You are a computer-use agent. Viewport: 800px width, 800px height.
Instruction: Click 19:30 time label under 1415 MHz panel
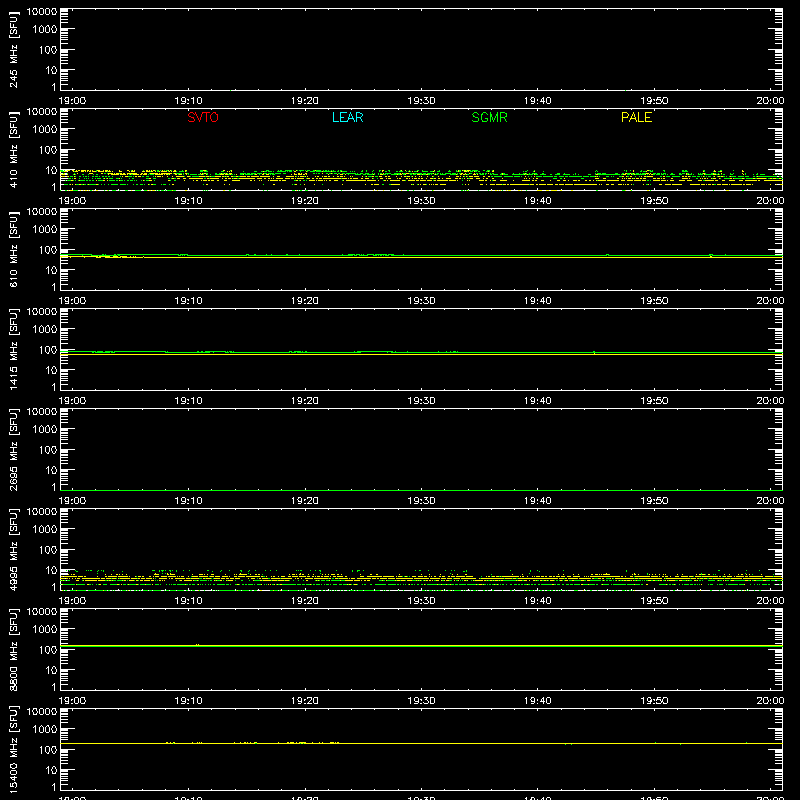[x=421, y=401]
